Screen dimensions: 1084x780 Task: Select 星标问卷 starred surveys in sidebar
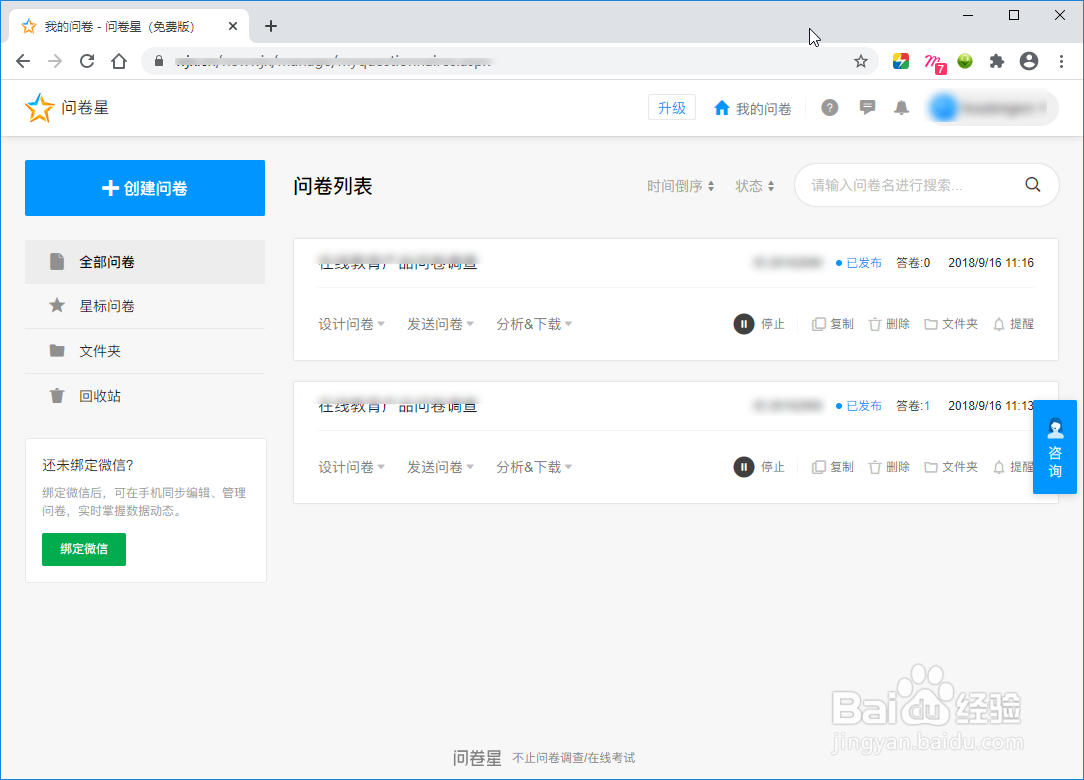click(110, 306)
